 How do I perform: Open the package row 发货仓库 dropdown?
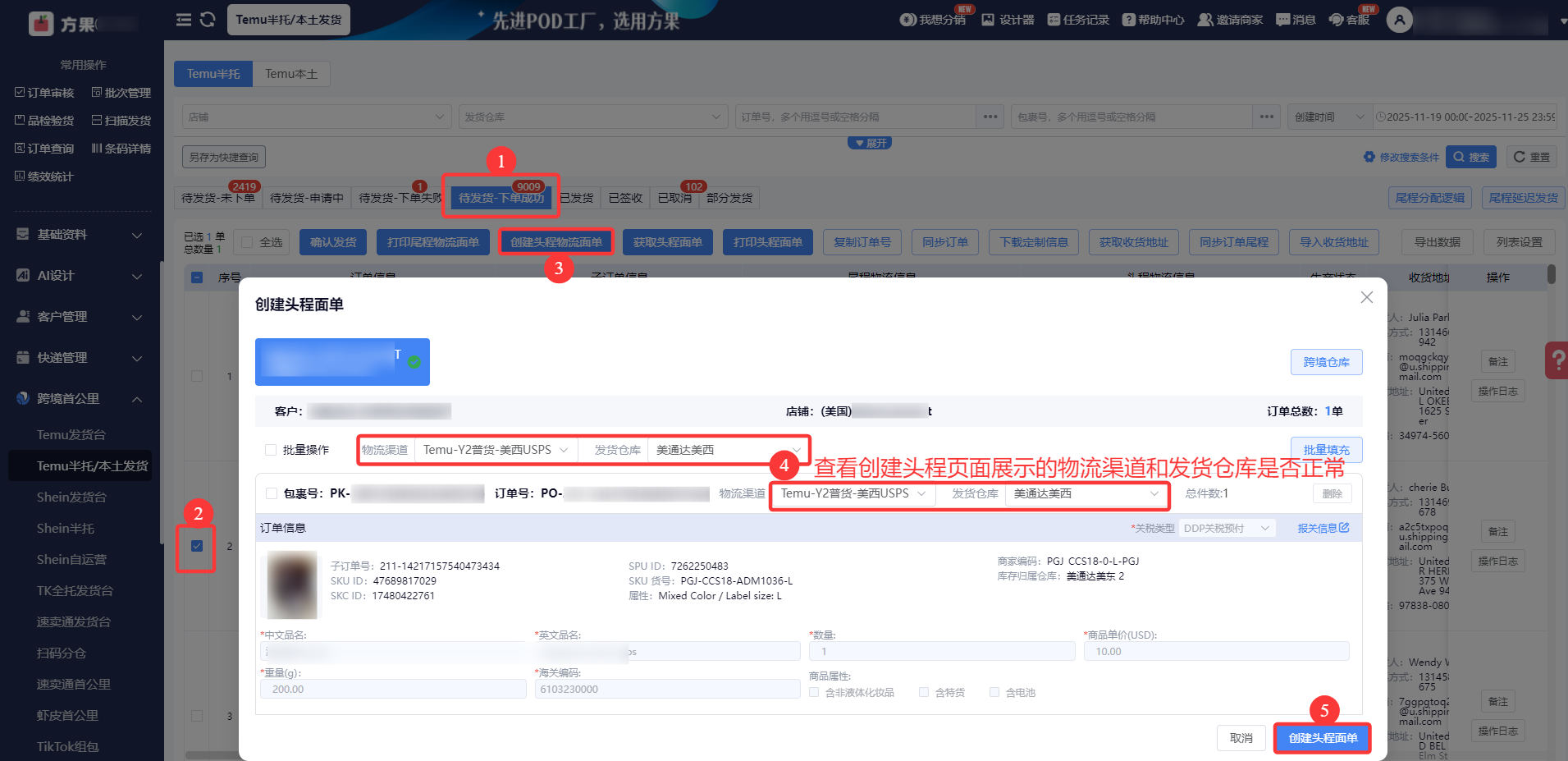(1086, 493)
